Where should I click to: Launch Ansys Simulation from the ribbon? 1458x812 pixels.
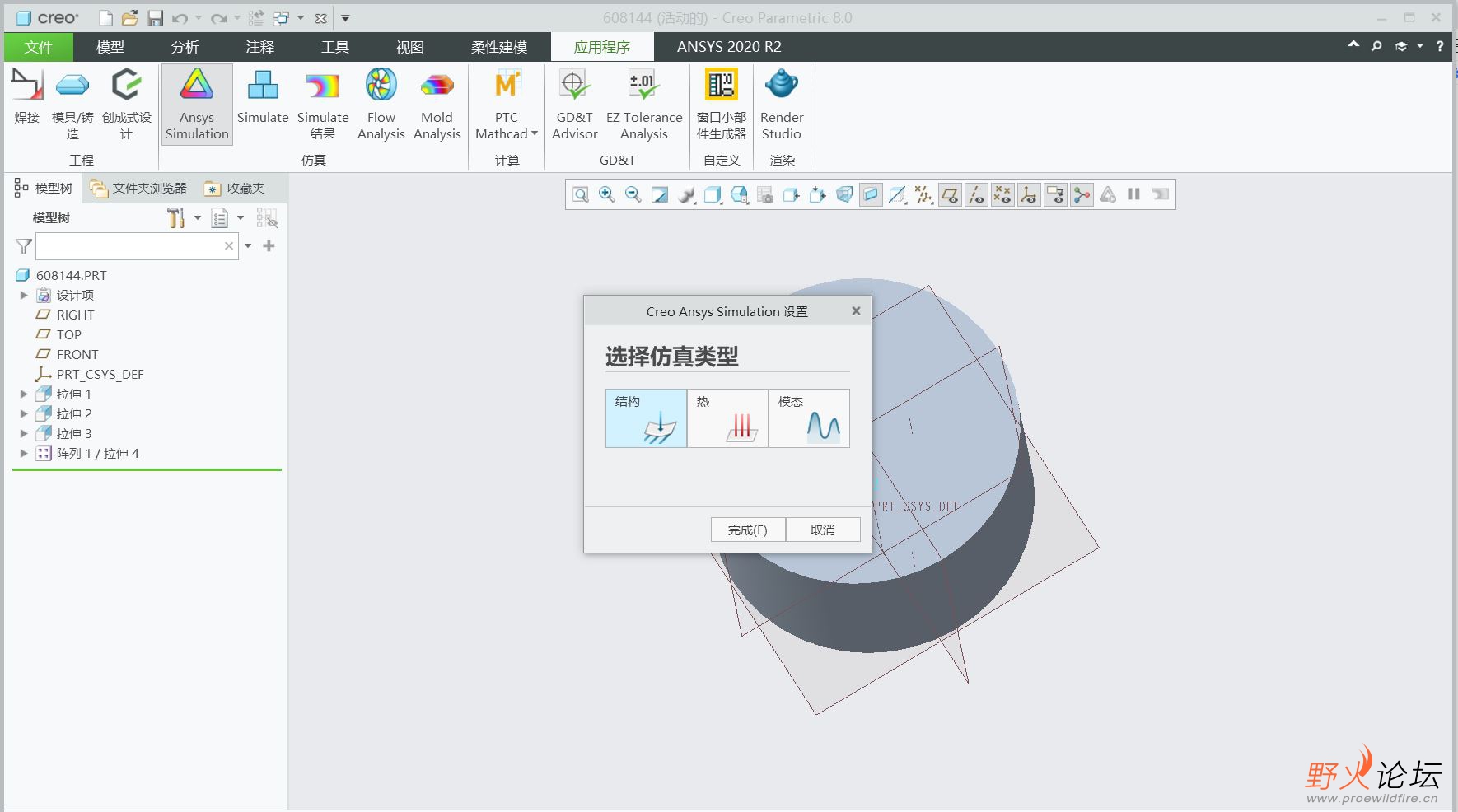197,104
